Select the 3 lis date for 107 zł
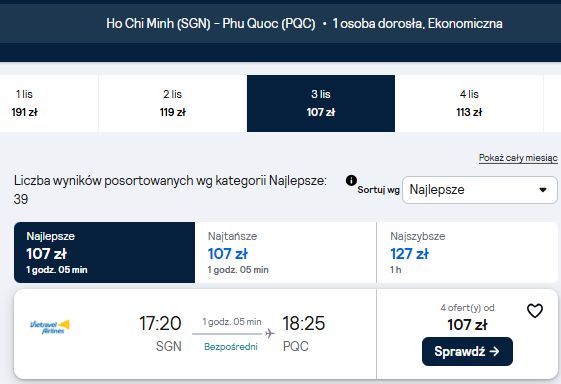The image size is (561, 384). [x=321, y=103]
